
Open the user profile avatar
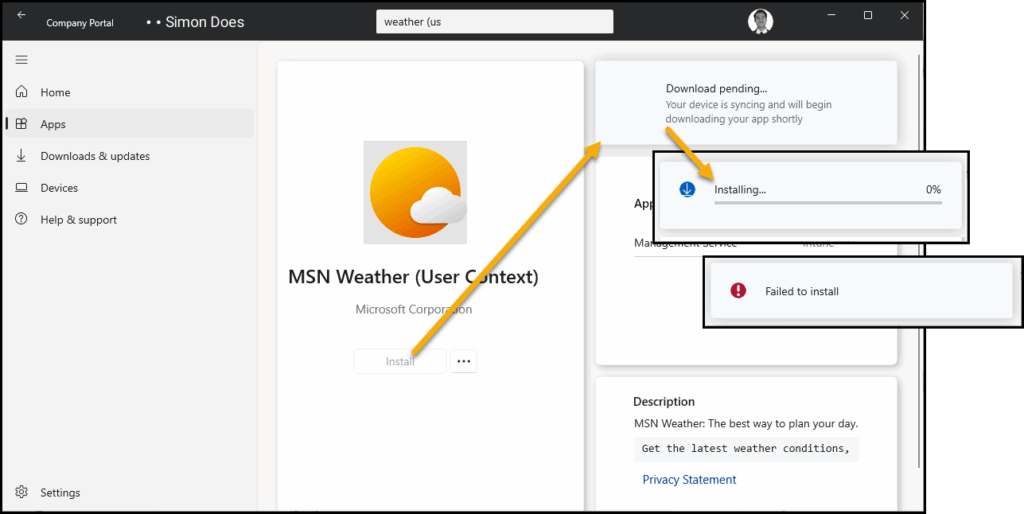coord(760,21)
